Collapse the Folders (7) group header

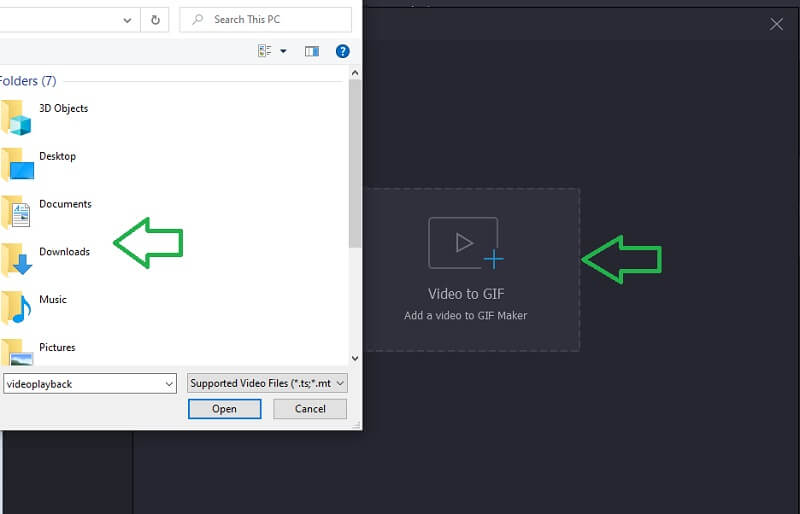pos(28,81)
